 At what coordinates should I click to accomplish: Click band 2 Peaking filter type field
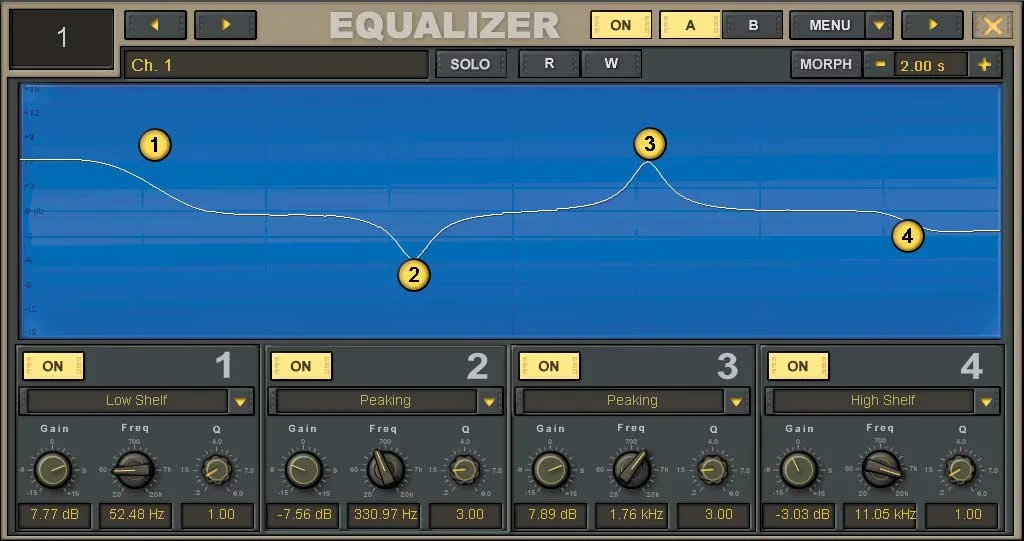click(376, 401)
